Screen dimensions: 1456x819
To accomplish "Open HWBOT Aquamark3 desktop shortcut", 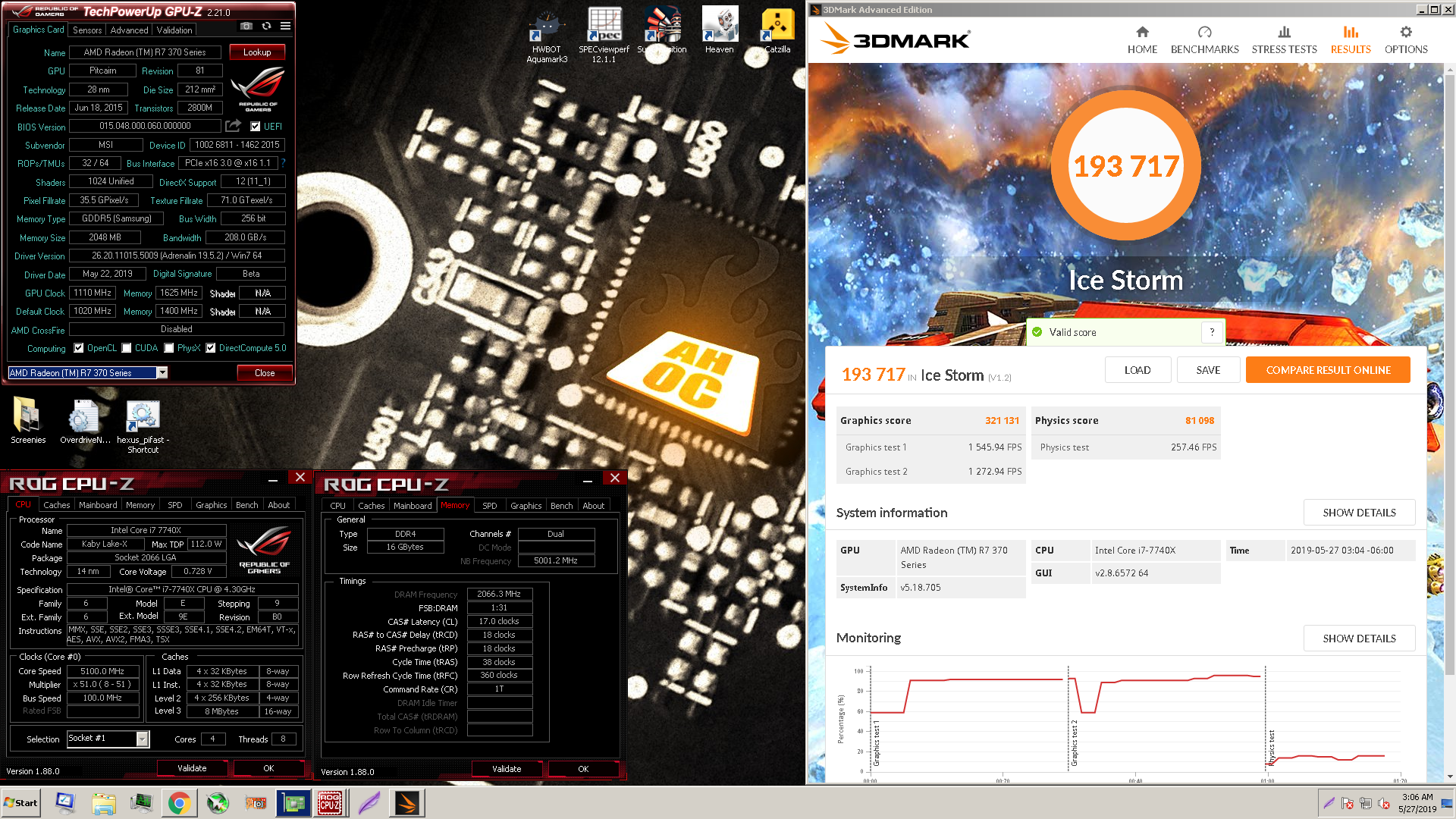I will pyautogui.click(x=547, y=35).
